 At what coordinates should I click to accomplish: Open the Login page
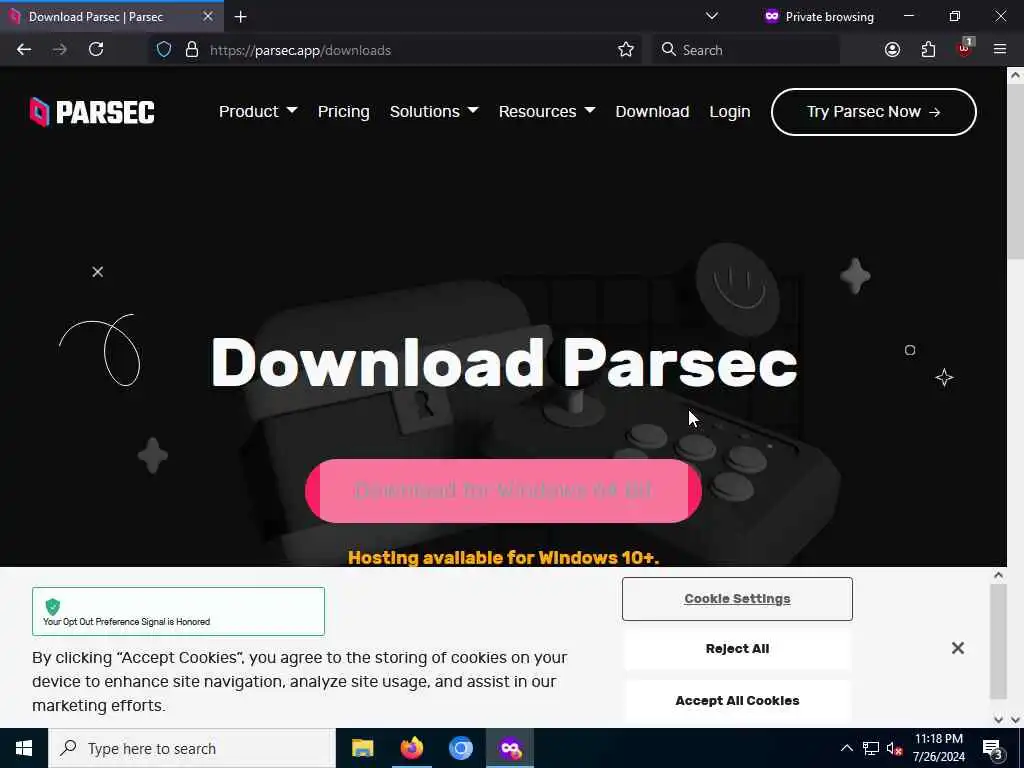[729, 112]
